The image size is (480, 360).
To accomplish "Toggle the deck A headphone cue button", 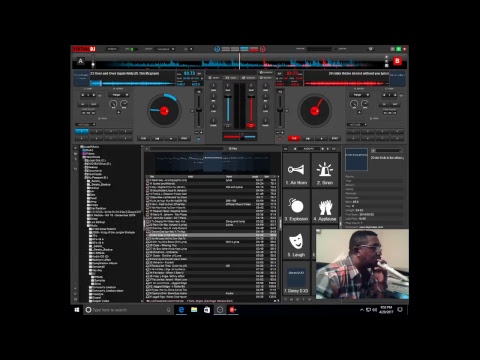I will tap(228, 126).
